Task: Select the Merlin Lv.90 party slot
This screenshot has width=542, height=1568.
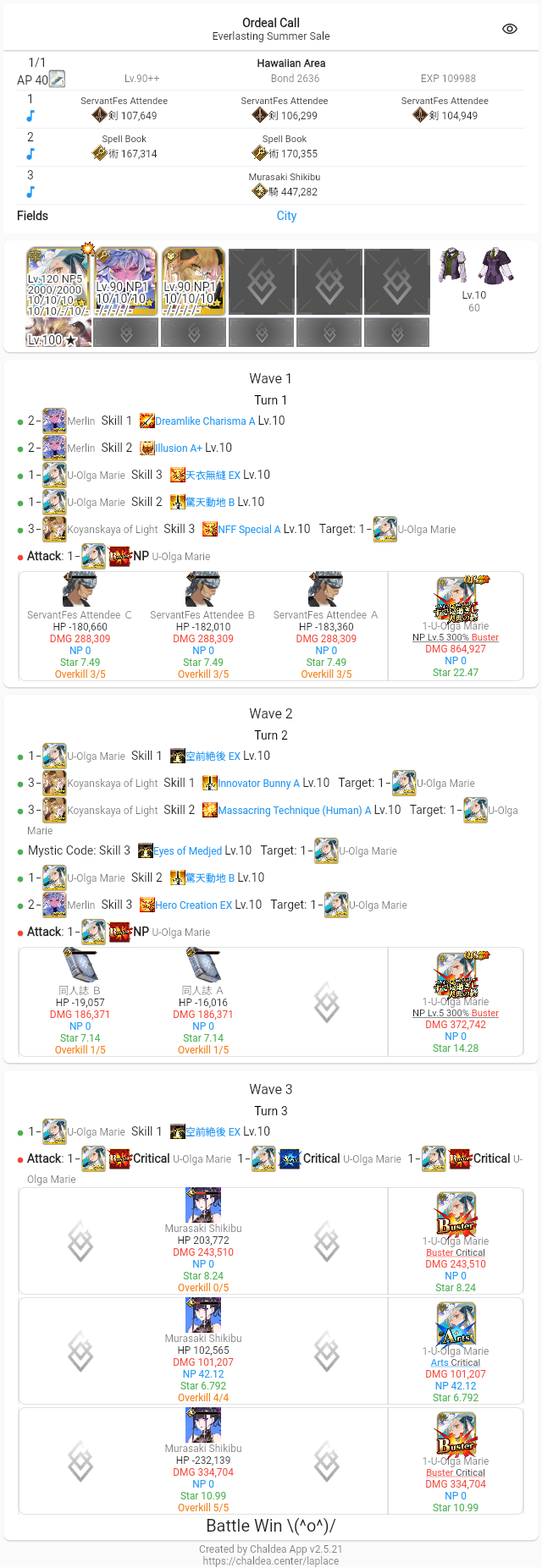Action: [x=126, y=282]
